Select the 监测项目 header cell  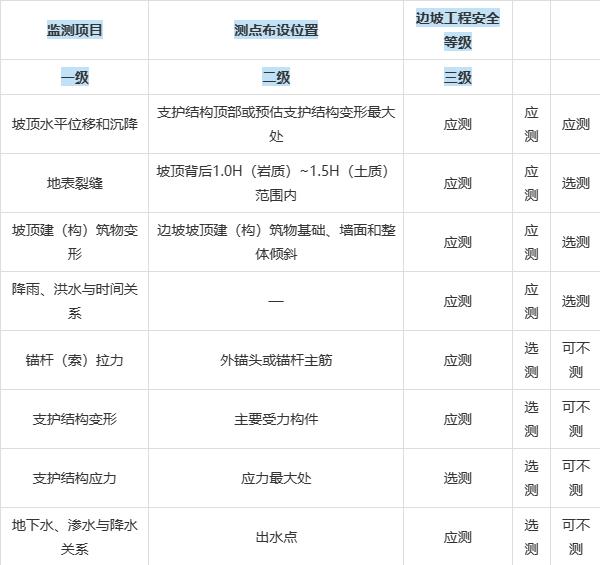pyautogui.click(x=75, y=30)
